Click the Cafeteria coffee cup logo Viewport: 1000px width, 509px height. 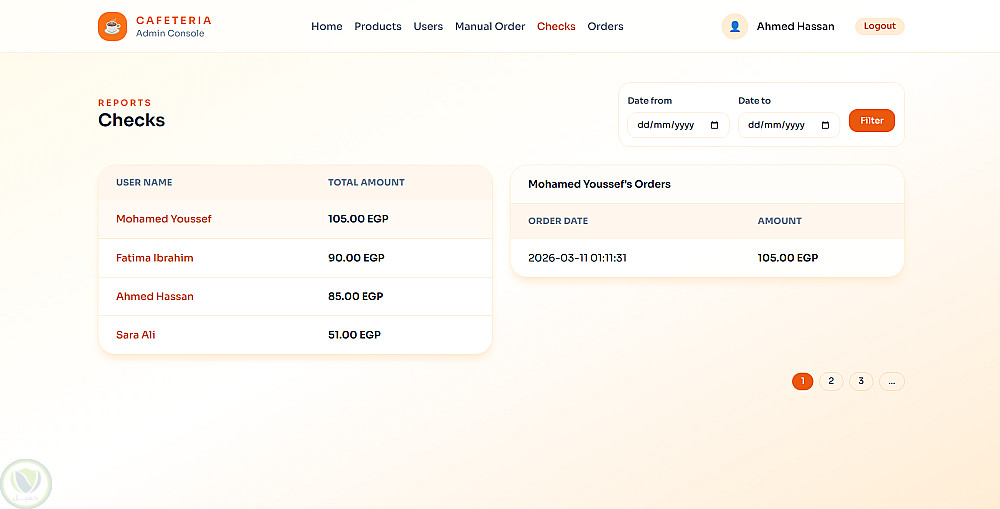112,26
